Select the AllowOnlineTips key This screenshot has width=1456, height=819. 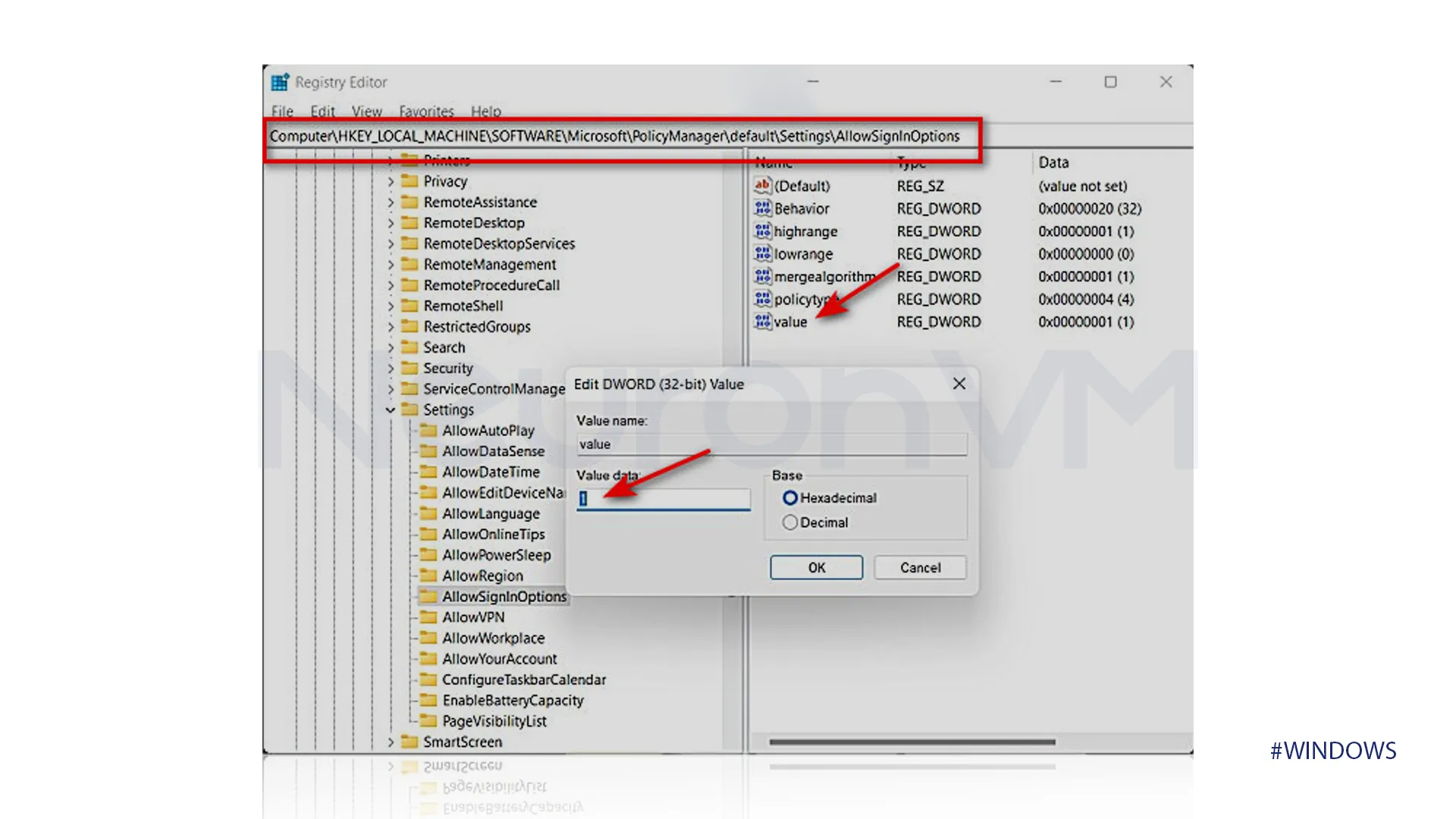[494, 534]
